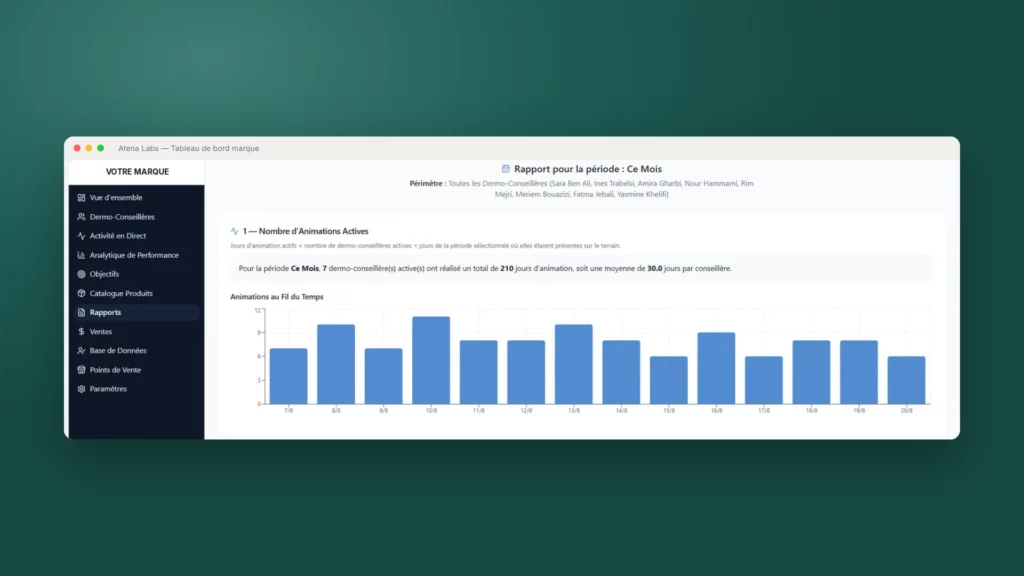
Task: Navigate to Catalogue Produits
Action: [135, 293]
